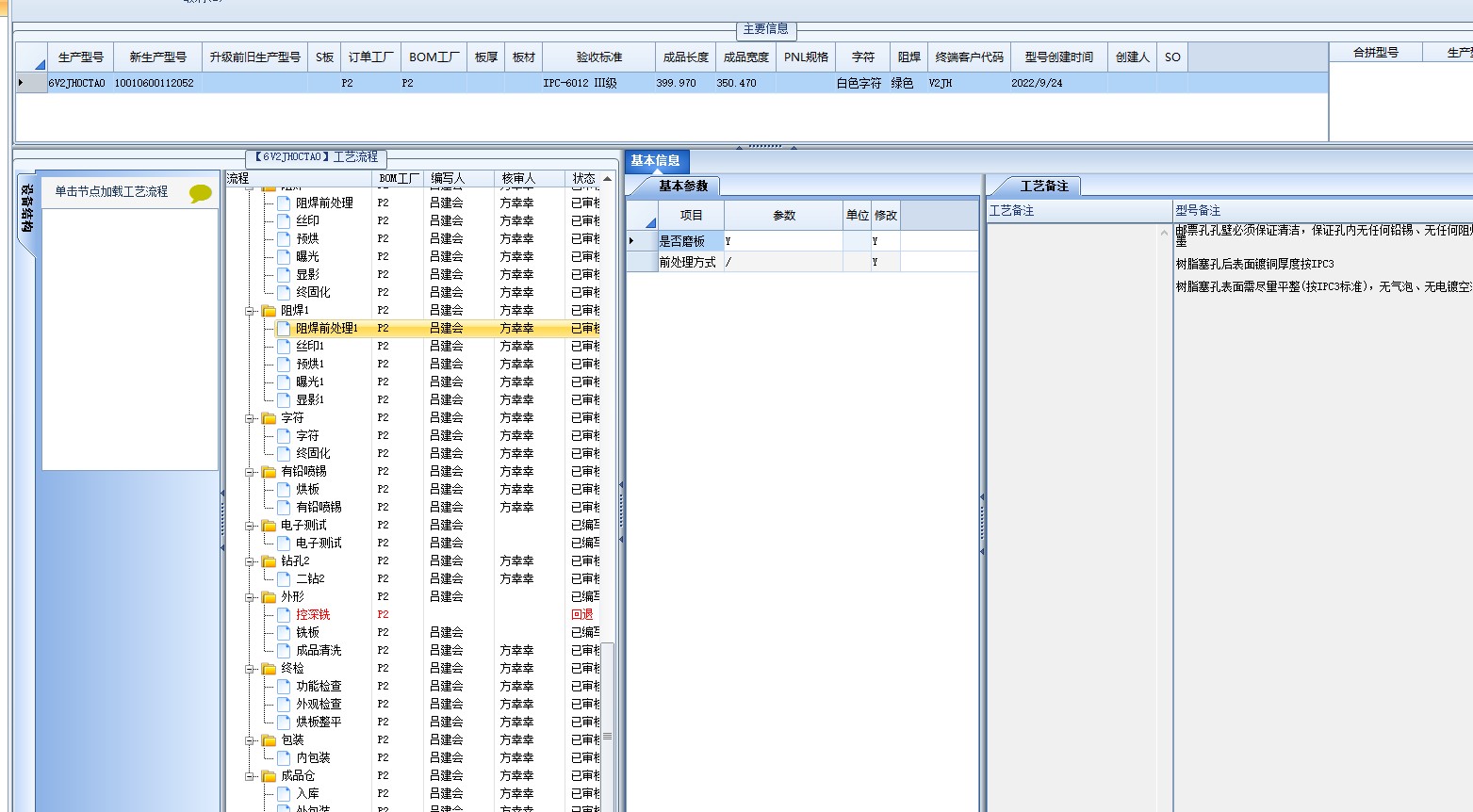Sort by 生产型号 column header

[x=81, y=57]
